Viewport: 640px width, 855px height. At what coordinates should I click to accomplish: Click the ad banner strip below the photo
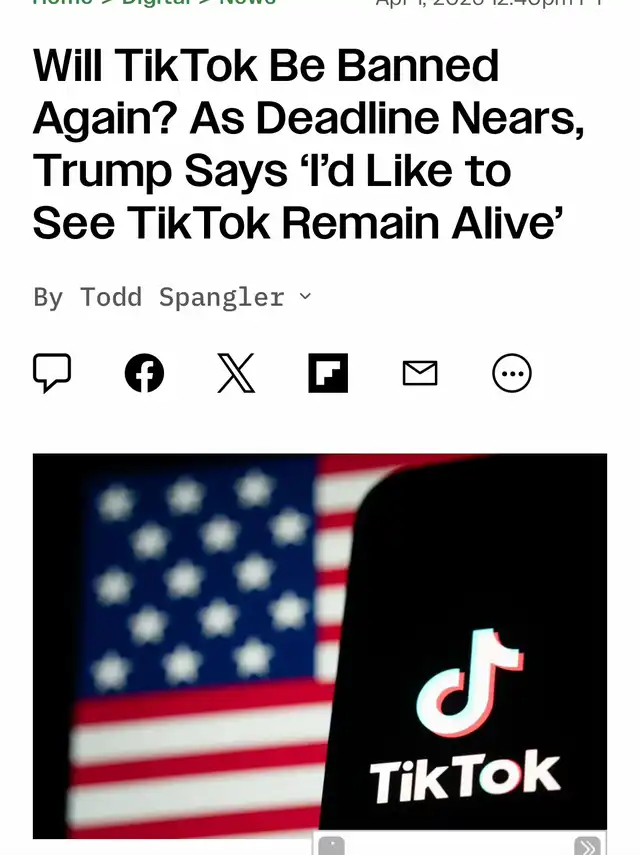(460, 844)
